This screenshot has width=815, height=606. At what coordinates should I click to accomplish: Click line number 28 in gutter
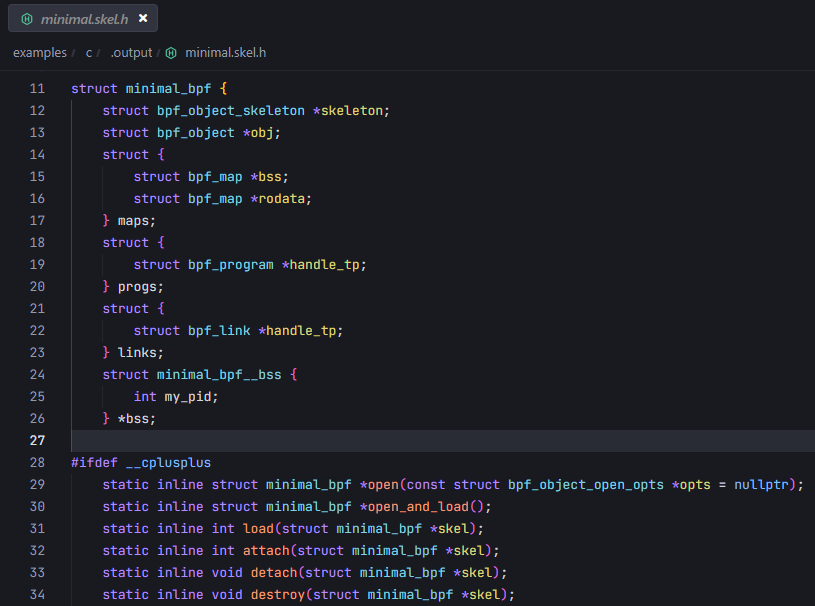tap(37, 463)
